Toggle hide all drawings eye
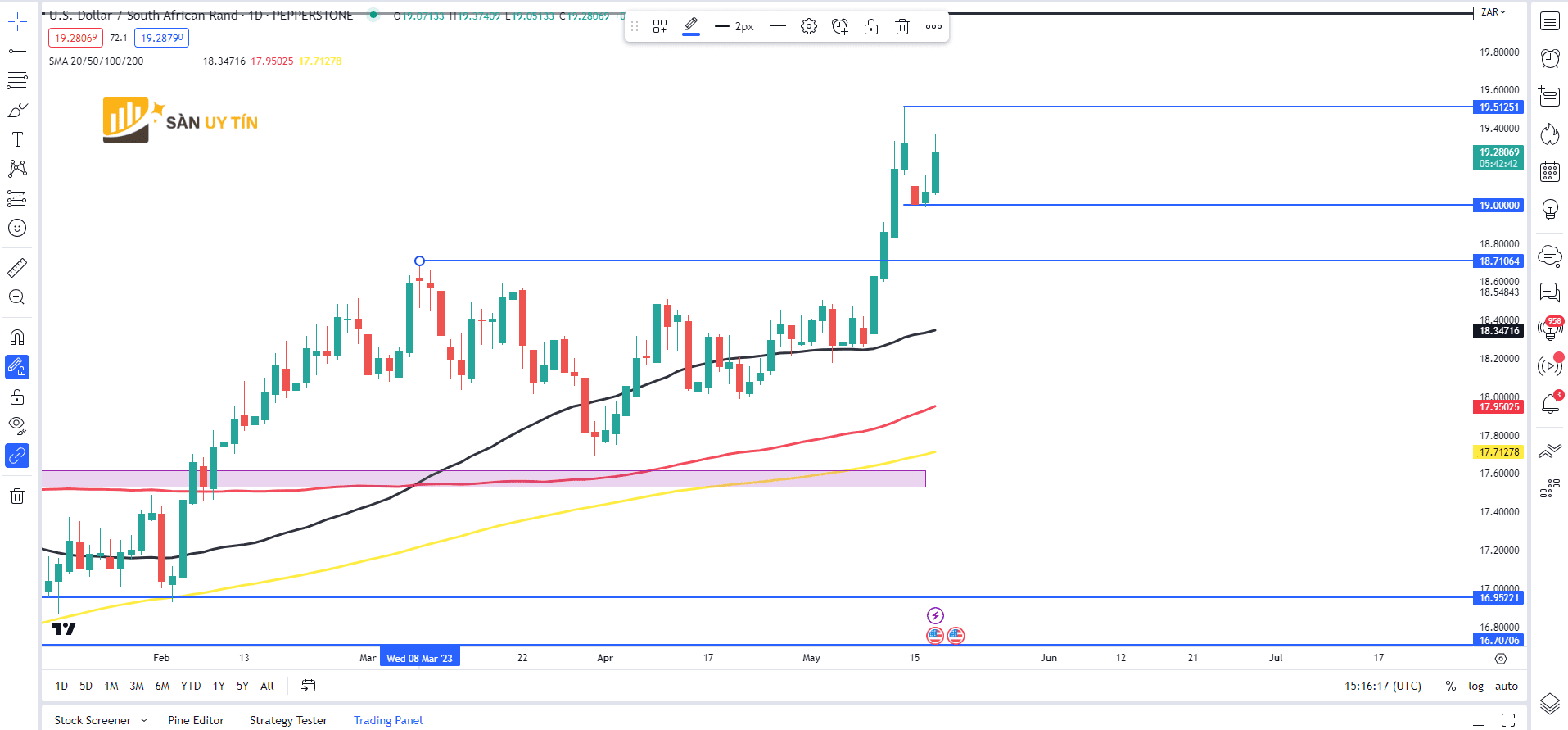The image size is (1568, 730). coord(17,426)
